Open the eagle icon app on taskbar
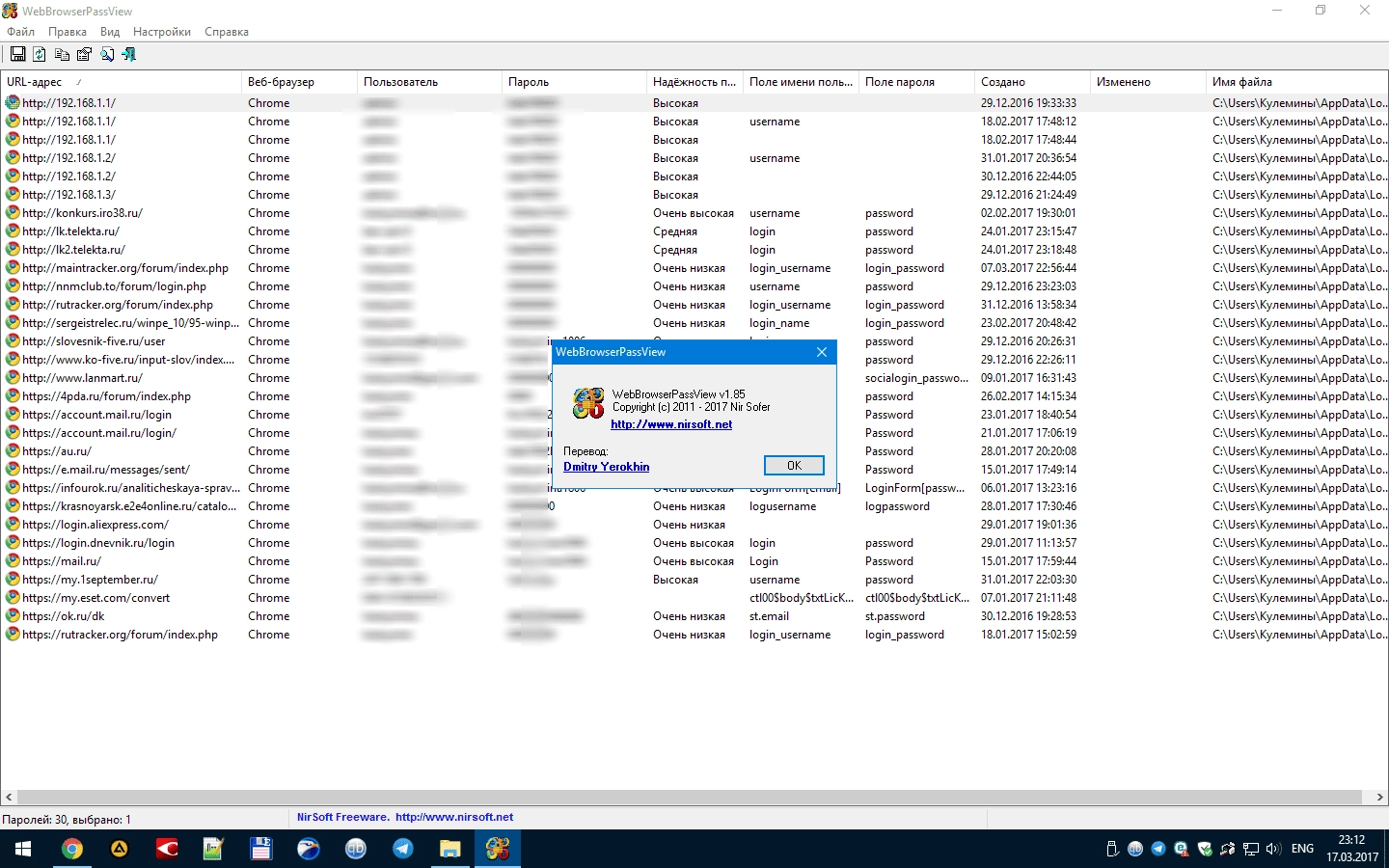Screen dimensions: 1389x868 click(308, 849)
